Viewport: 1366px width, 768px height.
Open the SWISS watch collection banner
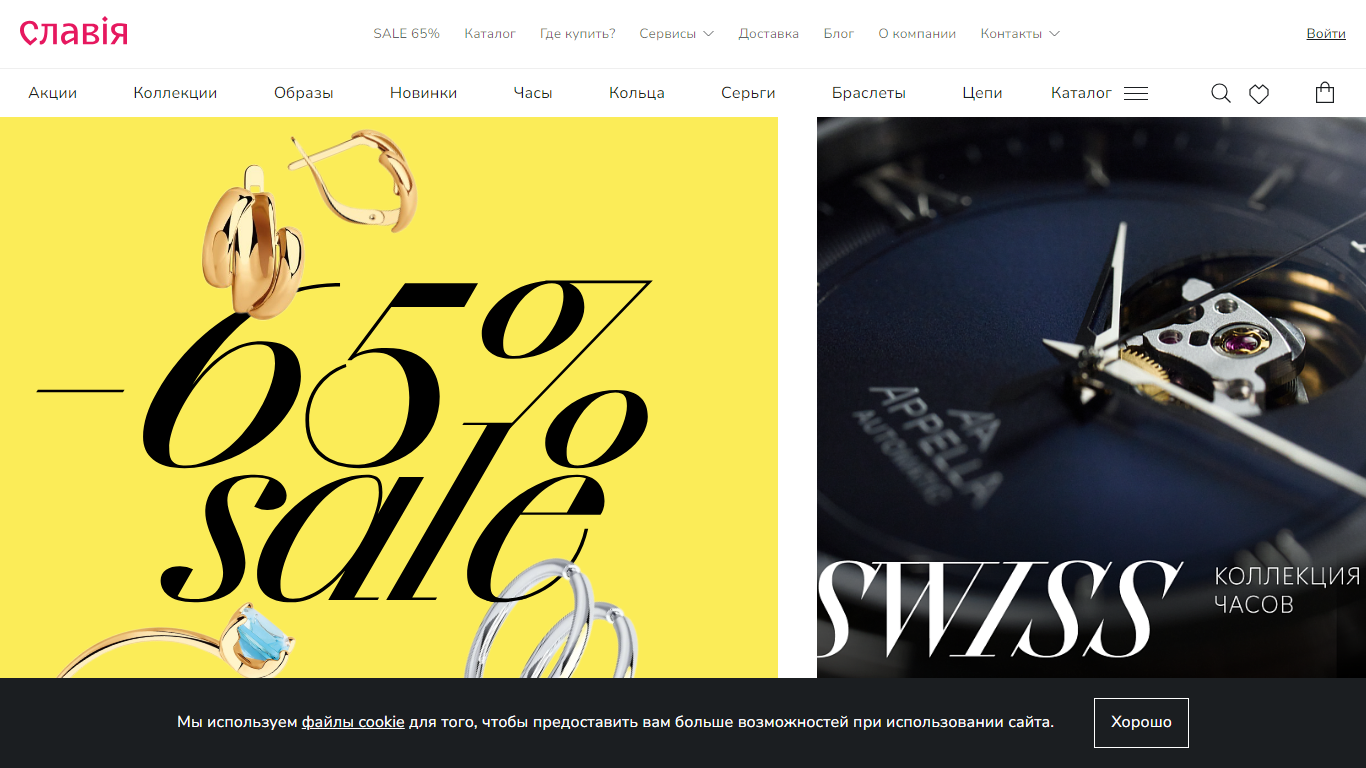(1091, 398)
